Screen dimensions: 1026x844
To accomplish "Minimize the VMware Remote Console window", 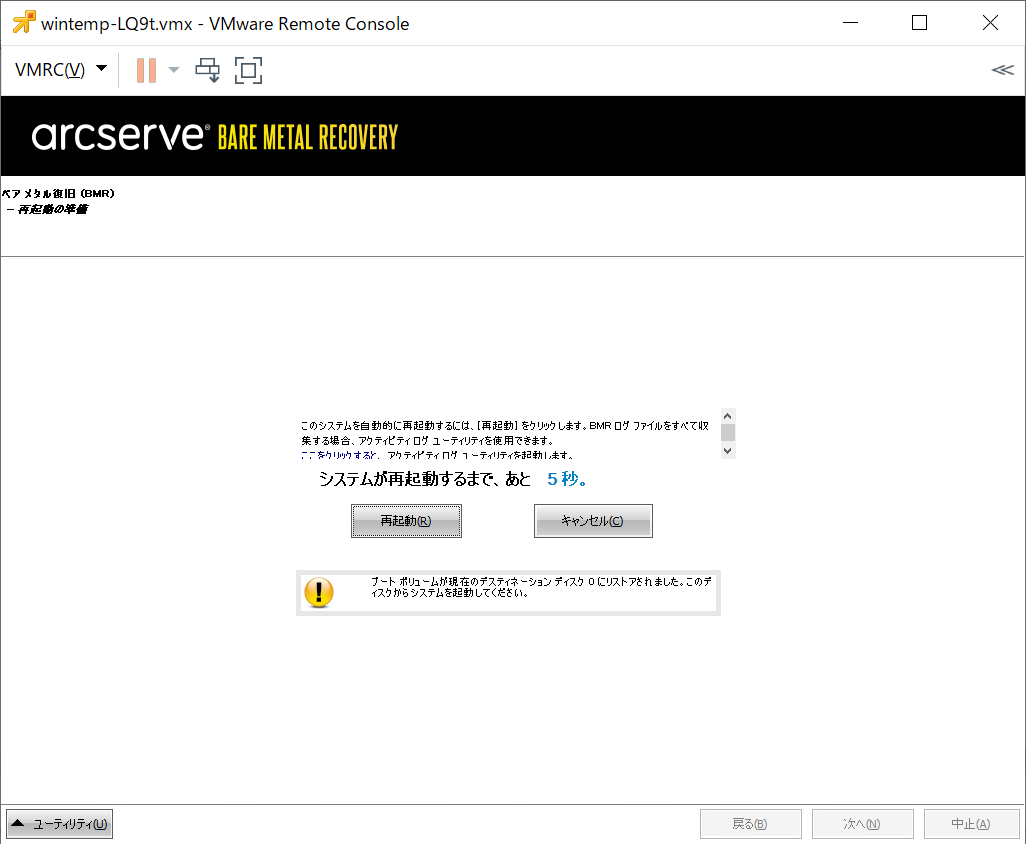I will click(851, 23).
